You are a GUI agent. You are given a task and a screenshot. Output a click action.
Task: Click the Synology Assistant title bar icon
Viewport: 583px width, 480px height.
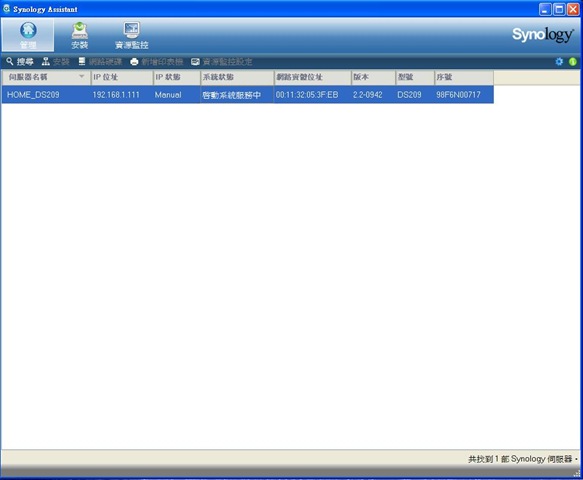coord(6,9)
